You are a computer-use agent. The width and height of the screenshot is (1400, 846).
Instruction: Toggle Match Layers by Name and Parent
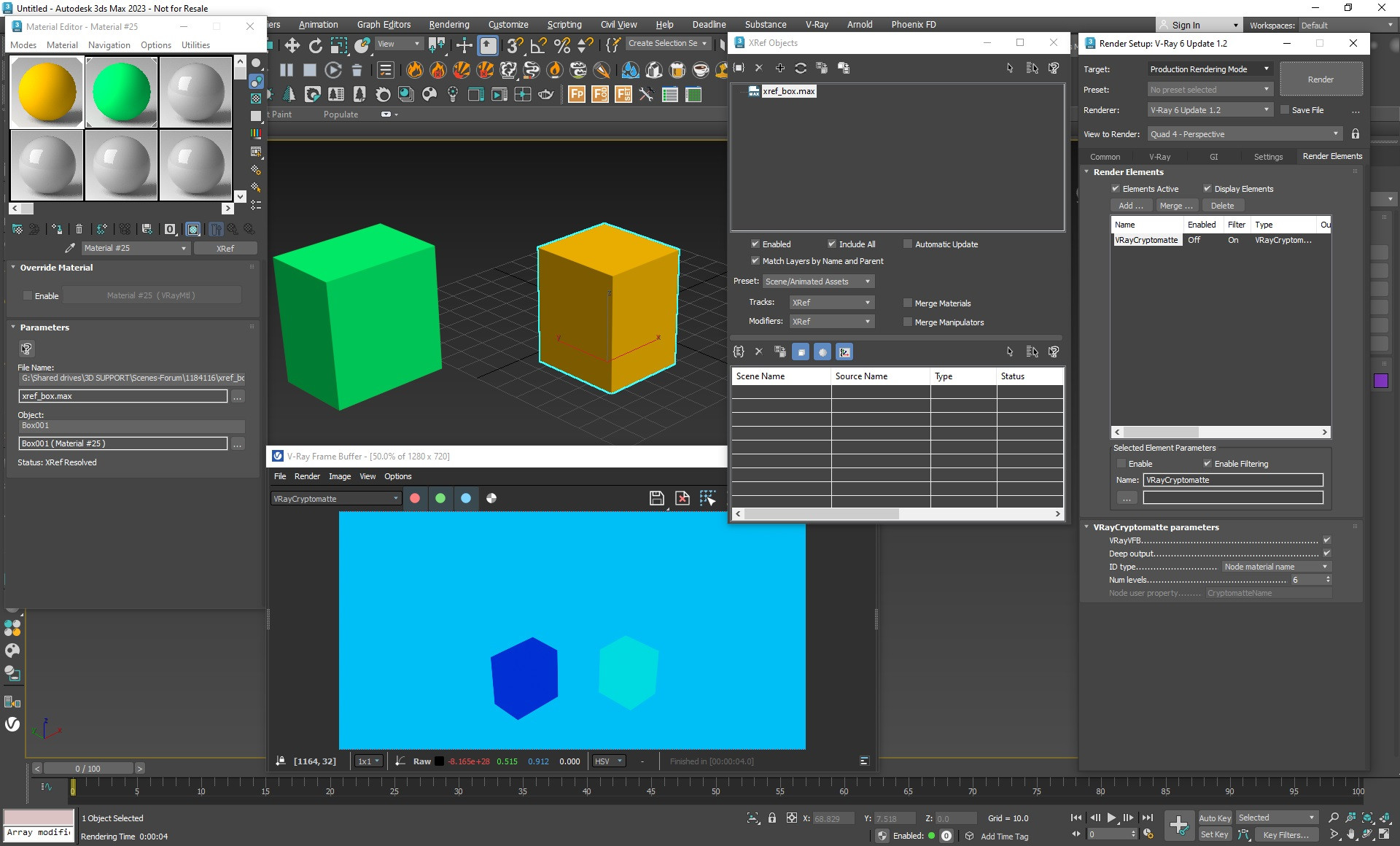[755, 260]
